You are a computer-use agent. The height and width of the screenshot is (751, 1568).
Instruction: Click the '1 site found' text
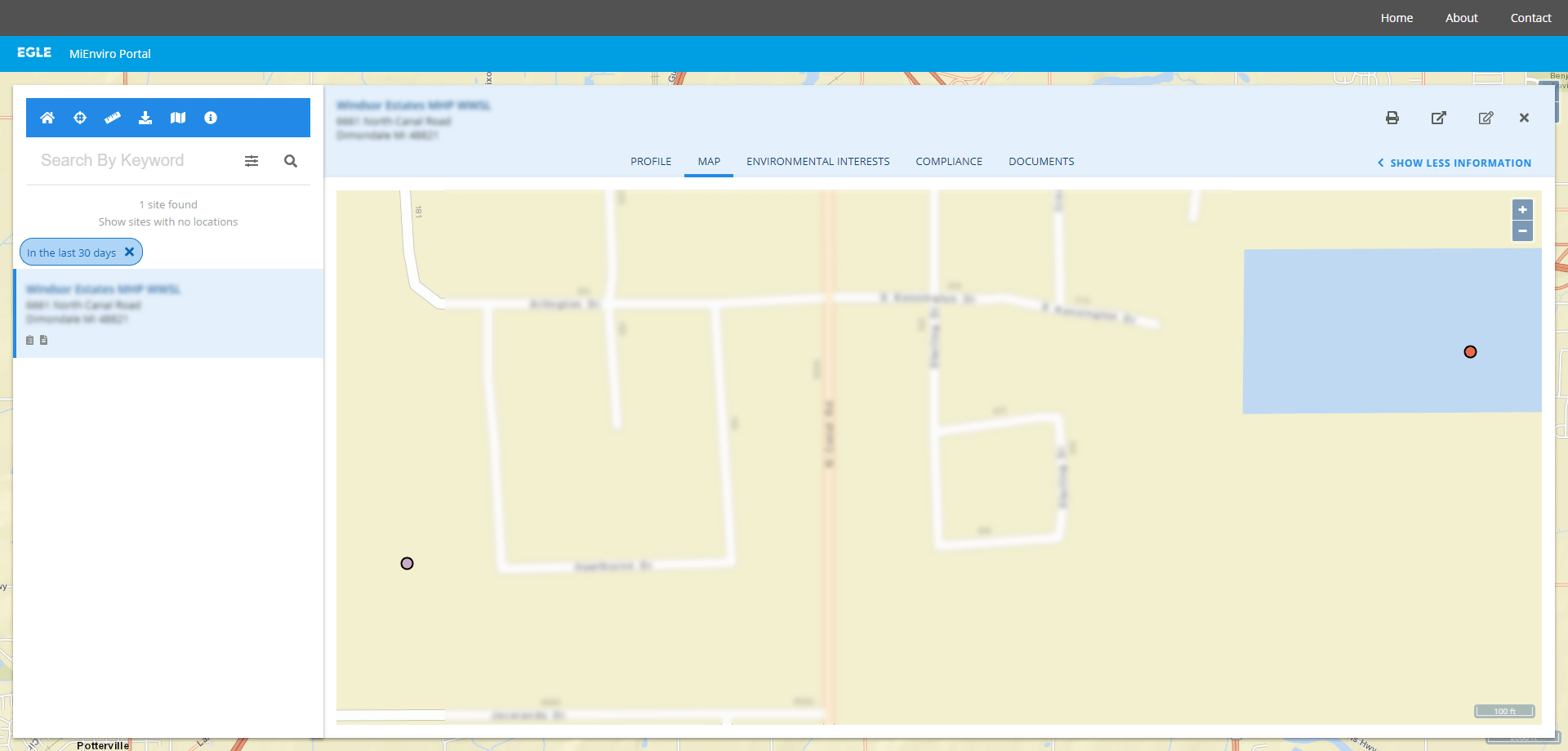pos(168,204)
